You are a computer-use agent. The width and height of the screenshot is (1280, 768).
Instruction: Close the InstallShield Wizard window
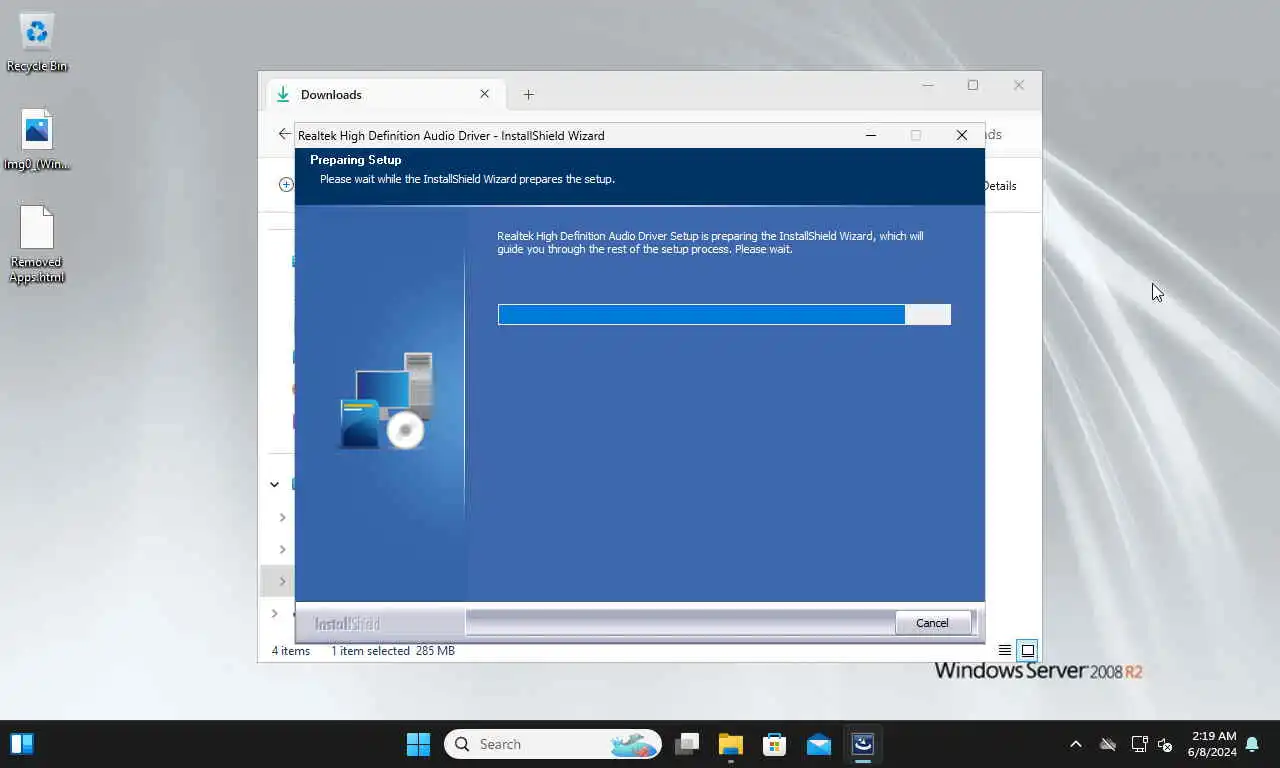[961, 135]
